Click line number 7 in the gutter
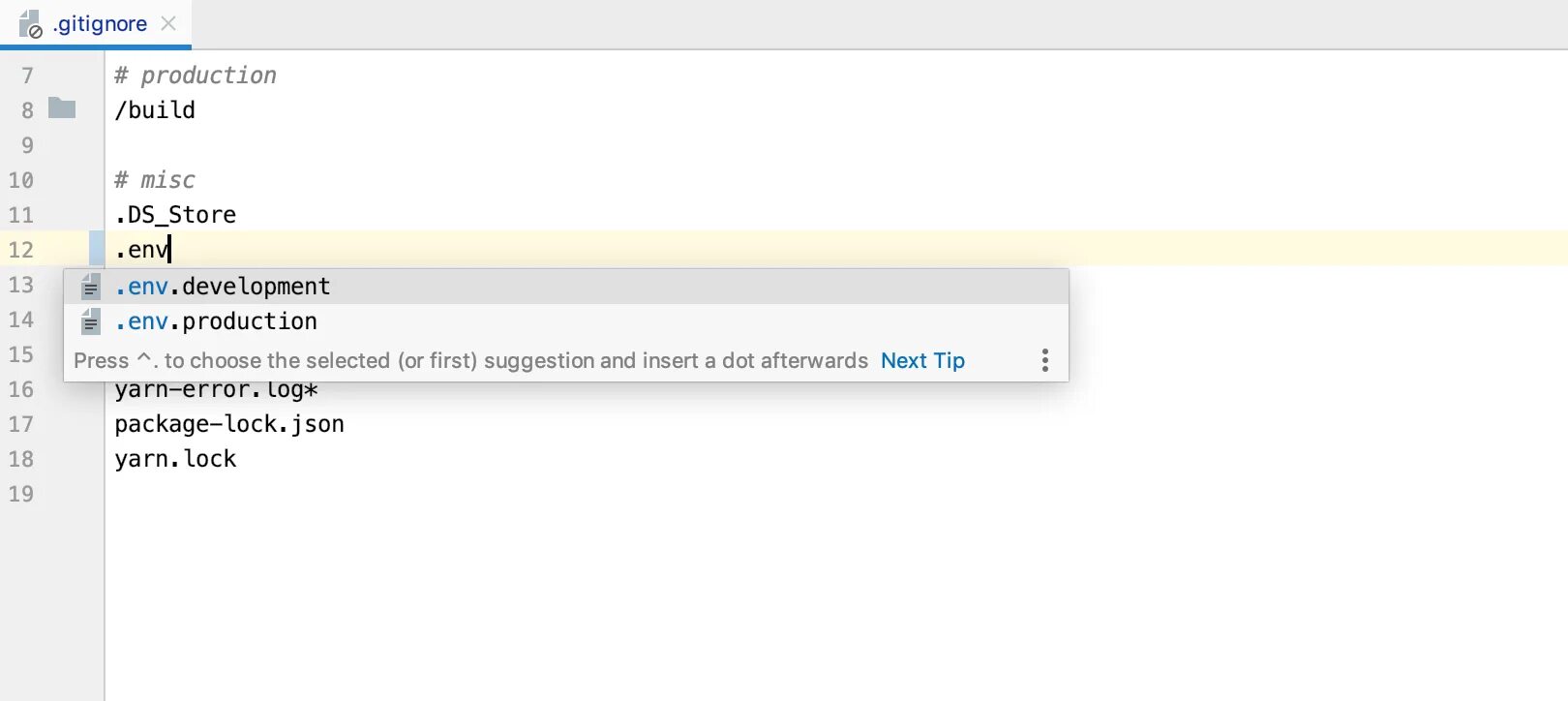 27,76
